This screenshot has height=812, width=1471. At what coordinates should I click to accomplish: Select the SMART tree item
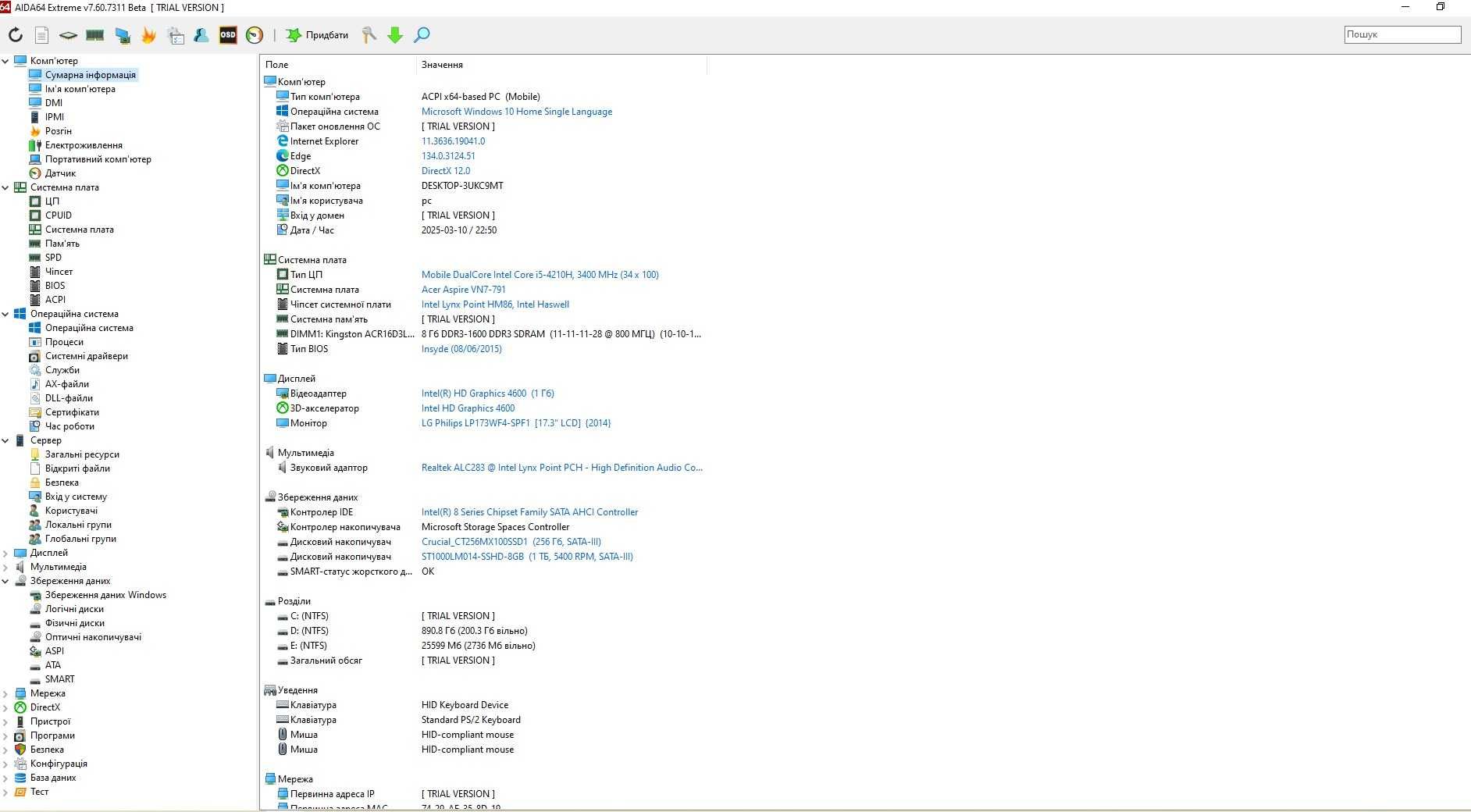(x=59, y=679)
